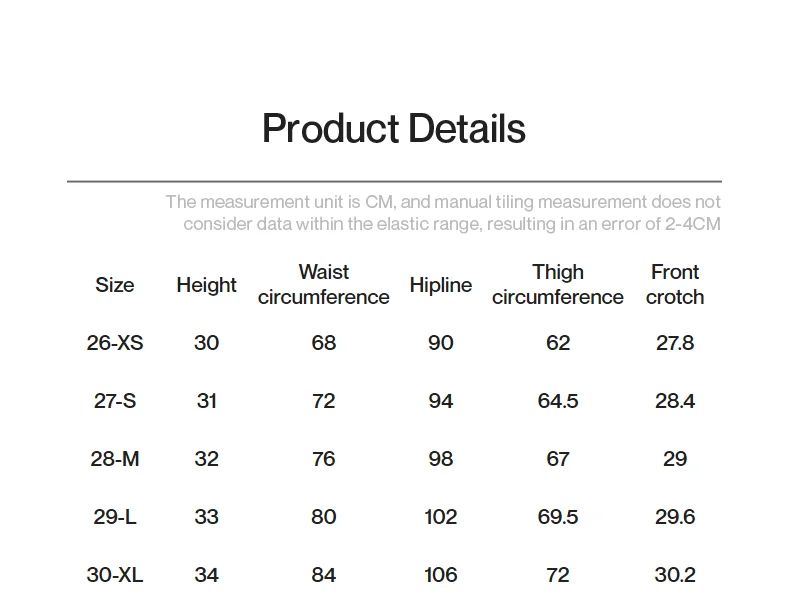Click the Thigh circumference column header
The width and height of the screenshot is (790, 603).
coord(557,285)
